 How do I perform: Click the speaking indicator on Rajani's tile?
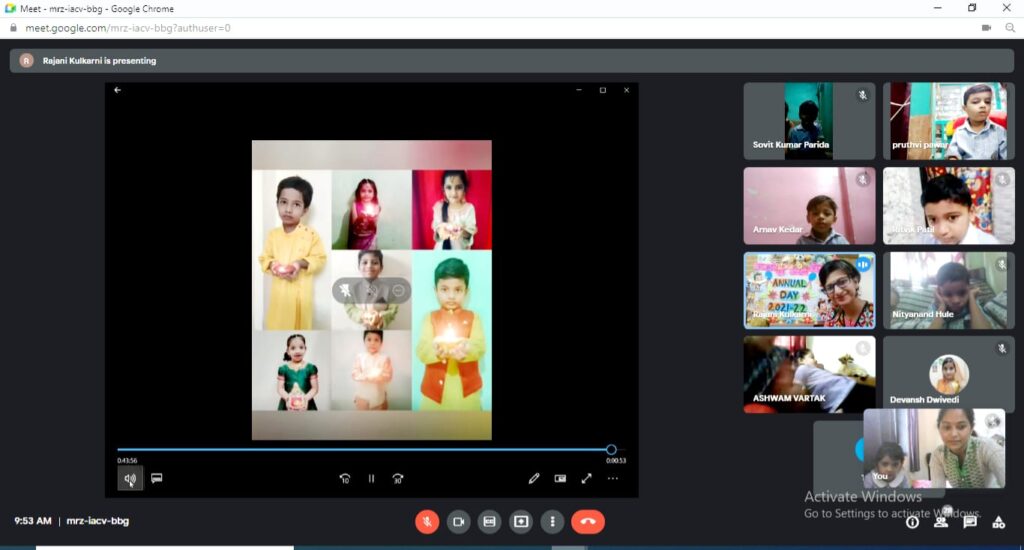coord(863,265)
